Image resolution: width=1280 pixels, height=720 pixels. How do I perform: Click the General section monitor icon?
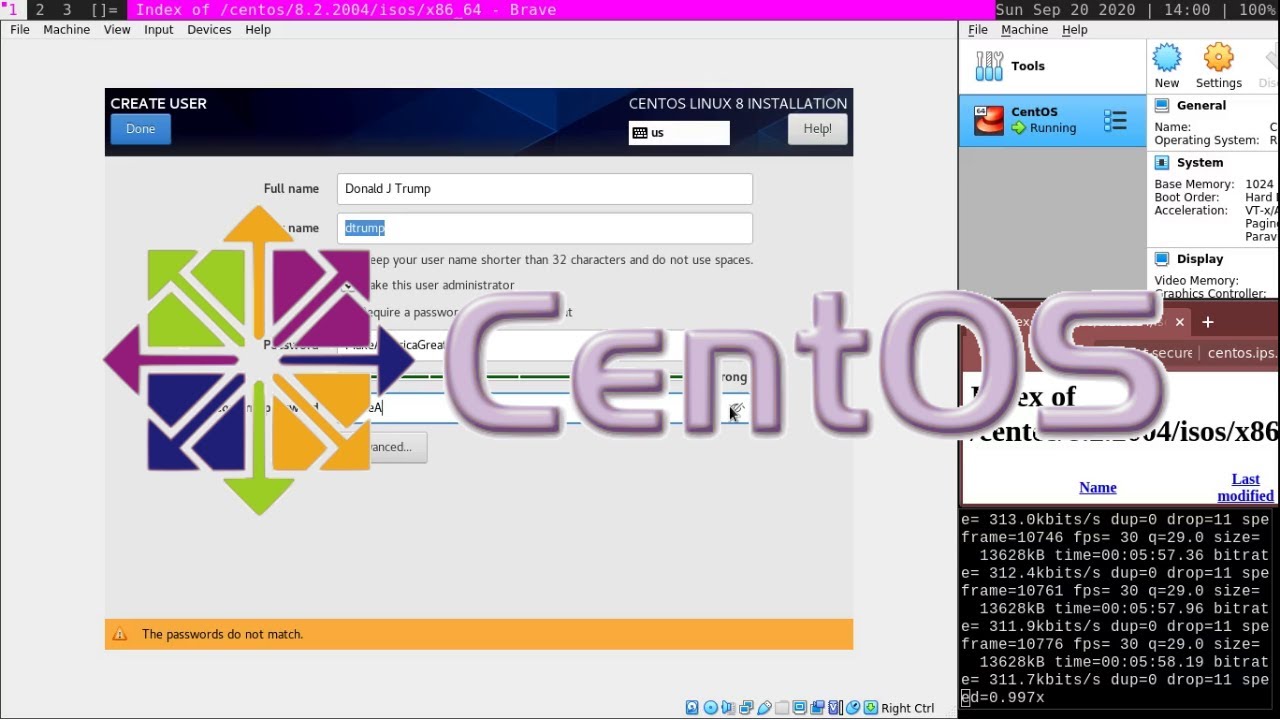tap(1162, 105)
